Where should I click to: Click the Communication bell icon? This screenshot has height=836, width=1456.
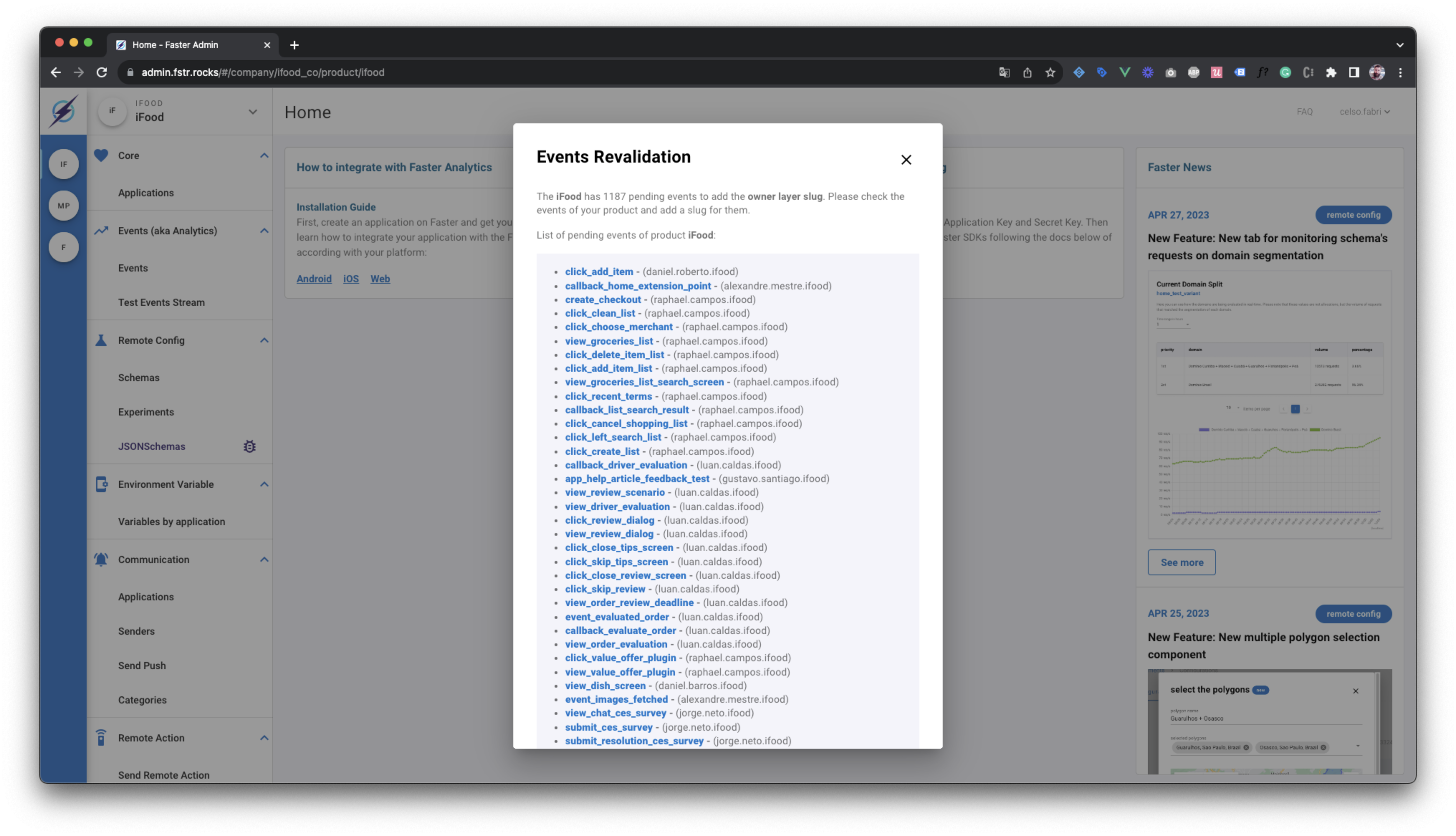[101, 559]
